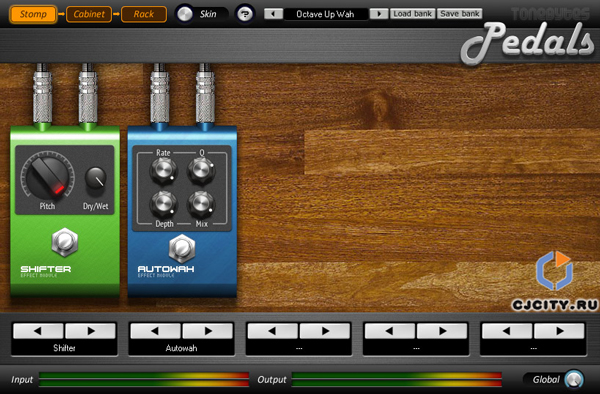Adjust the Autowah Mix knob
This screenshot has width=600, height=394.
[201, 204]
